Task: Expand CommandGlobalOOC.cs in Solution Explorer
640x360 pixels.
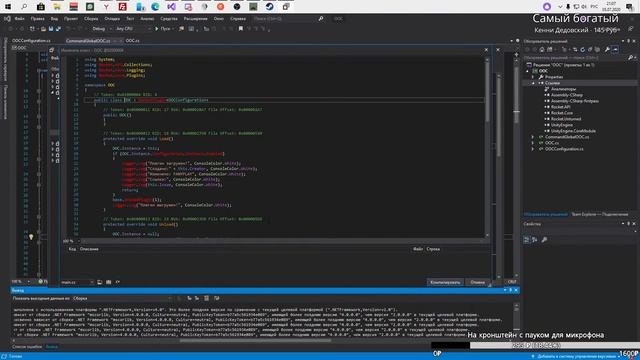Action: pos(533,137)
